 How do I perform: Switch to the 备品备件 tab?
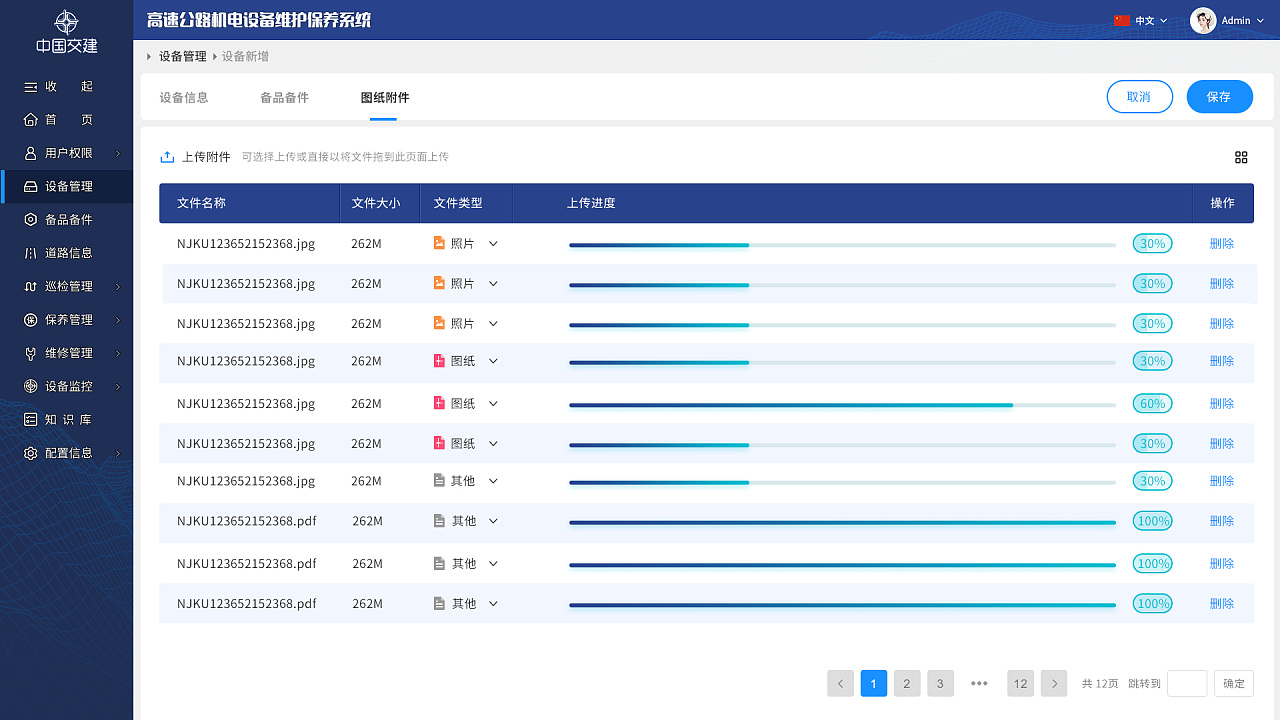tap(284, 98)
